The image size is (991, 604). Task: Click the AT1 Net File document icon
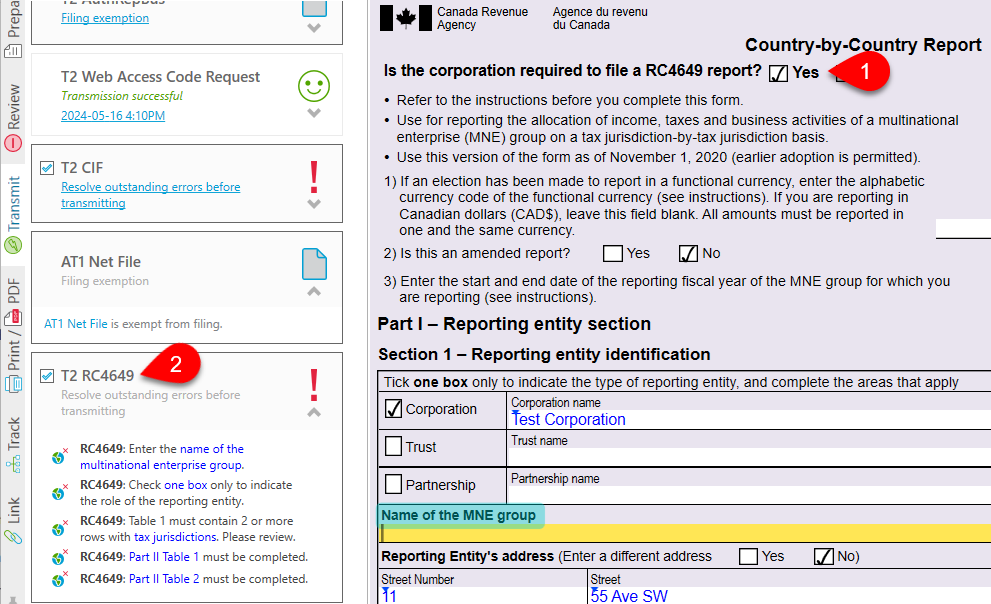coord(314,264)
